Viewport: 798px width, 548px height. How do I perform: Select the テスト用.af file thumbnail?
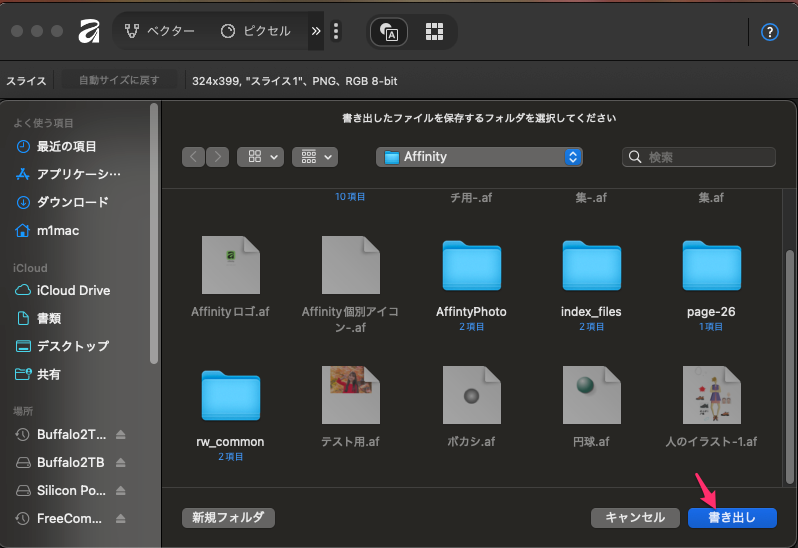[x=351, y=394]
